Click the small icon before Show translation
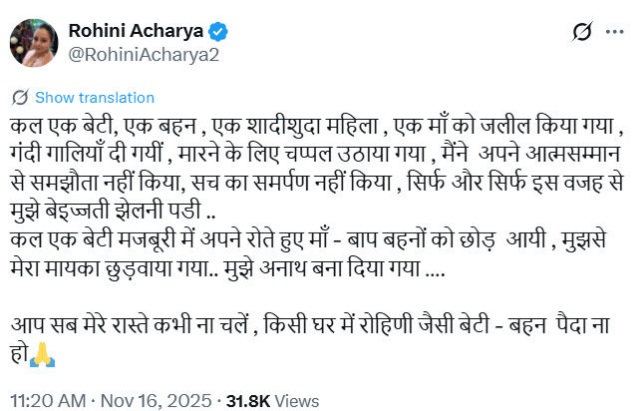Image resolution: width=642 pixels, height=411 pixels. (19, 98)
